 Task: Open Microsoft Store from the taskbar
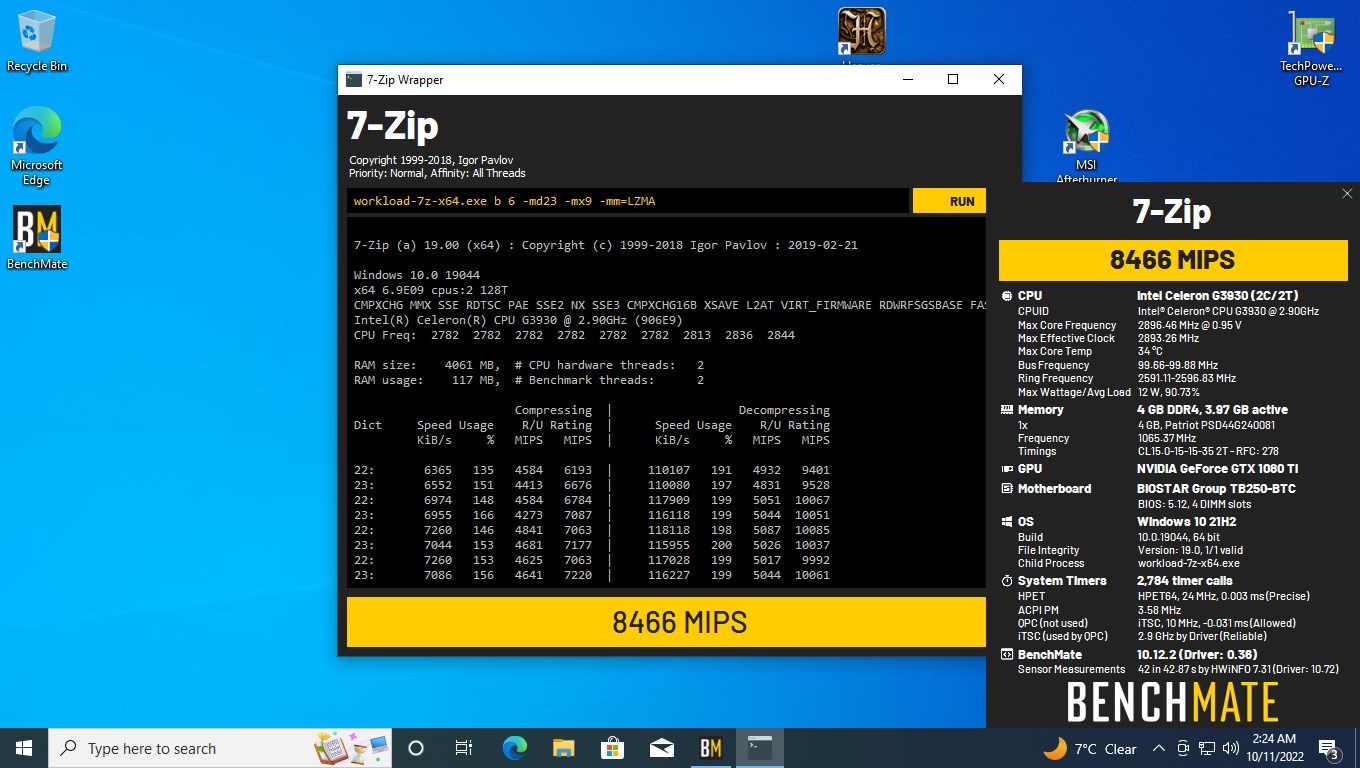click(612, 748)
